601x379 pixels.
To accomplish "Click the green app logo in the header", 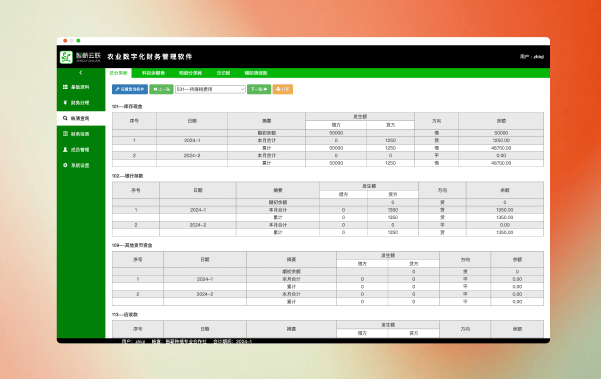I will [x=66, y=57].
